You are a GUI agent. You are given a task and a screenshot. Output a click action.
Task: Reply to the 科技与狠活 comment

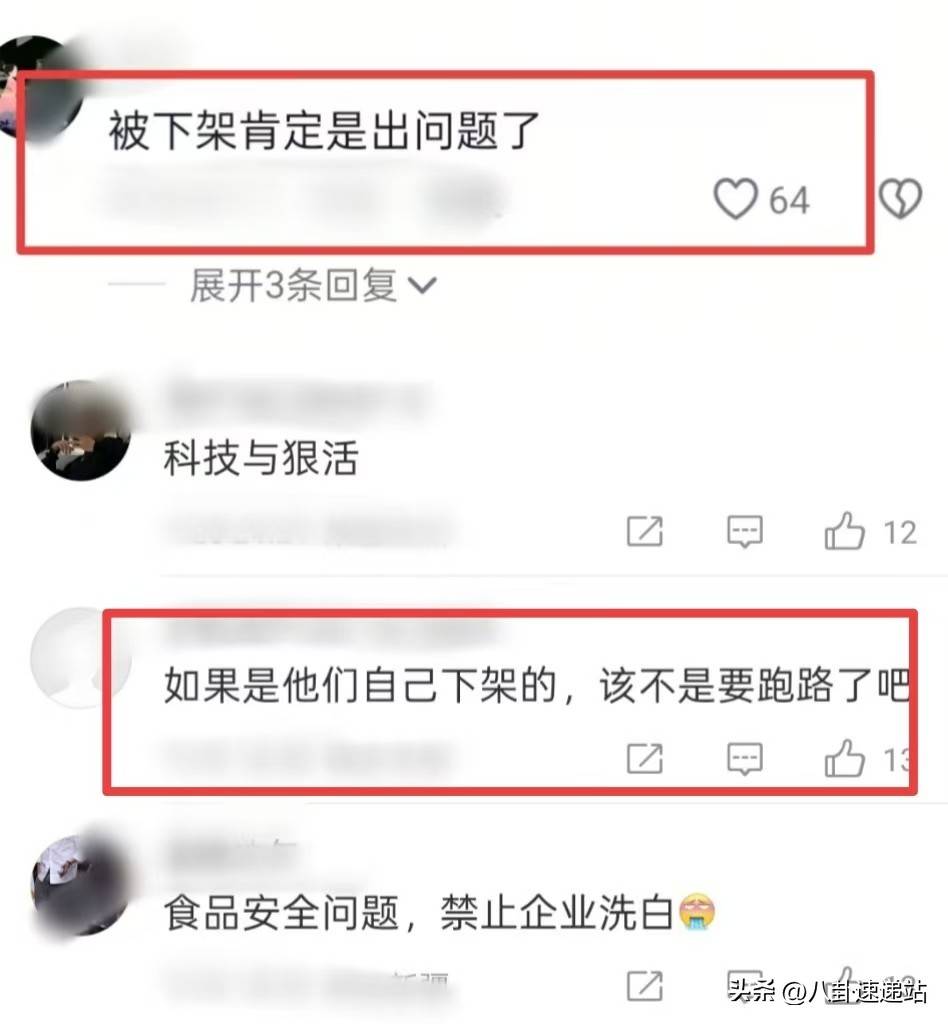coord(744,531)
